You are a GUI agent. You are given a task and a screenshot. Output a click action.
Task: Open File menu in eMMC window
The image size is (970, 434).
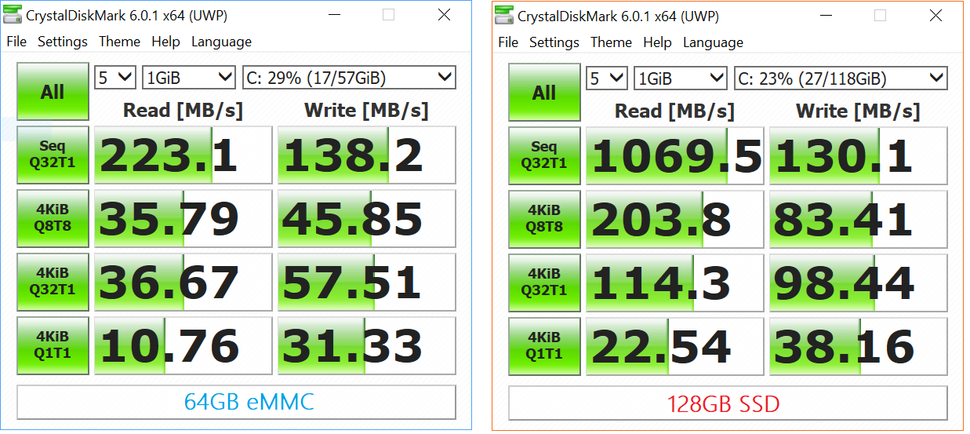[x=16, y=42]
